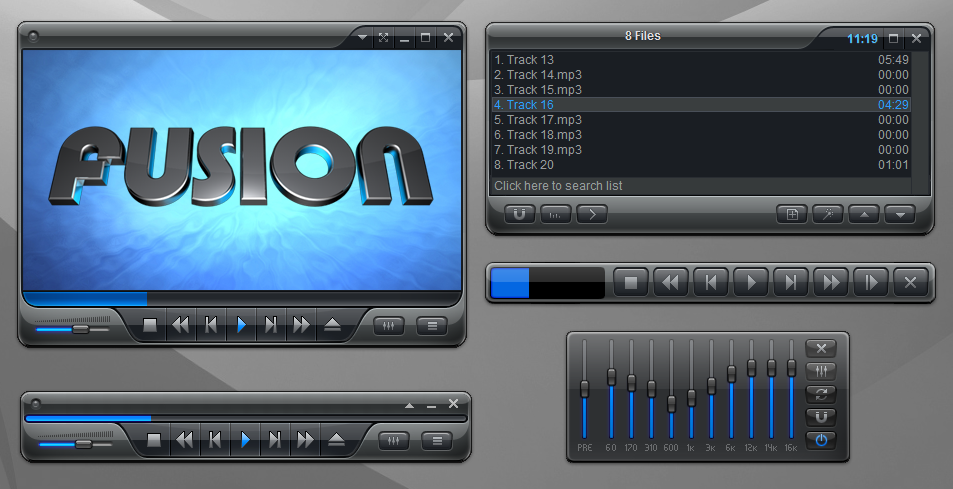Select 7. Track 19.mp3 in playlist
The image size is (953, 489).
point(701,149)
